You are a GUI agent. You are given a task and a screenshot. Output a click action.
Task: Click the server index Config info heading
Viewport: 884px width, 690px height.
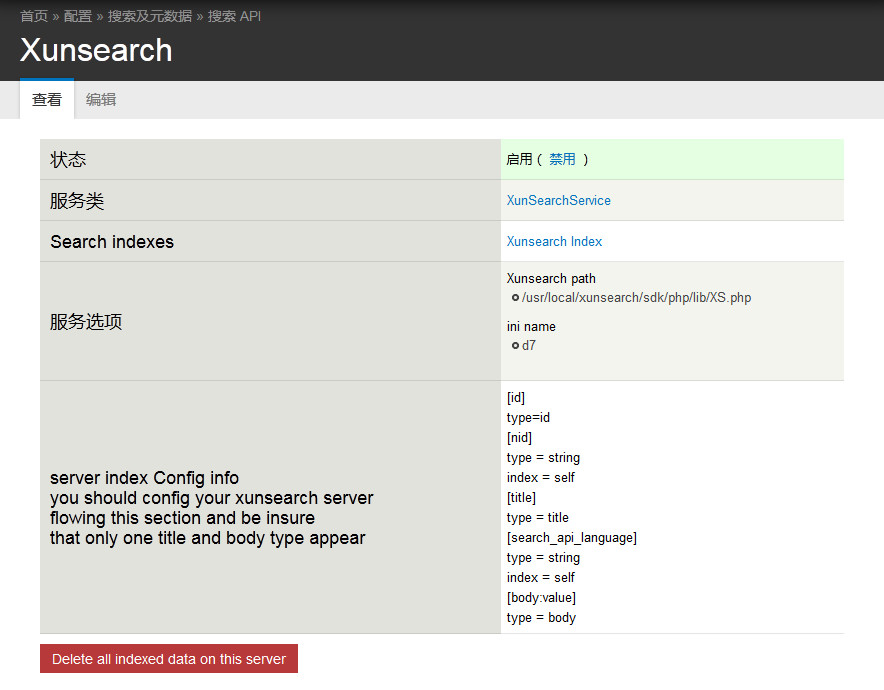(x=144, y=478)
